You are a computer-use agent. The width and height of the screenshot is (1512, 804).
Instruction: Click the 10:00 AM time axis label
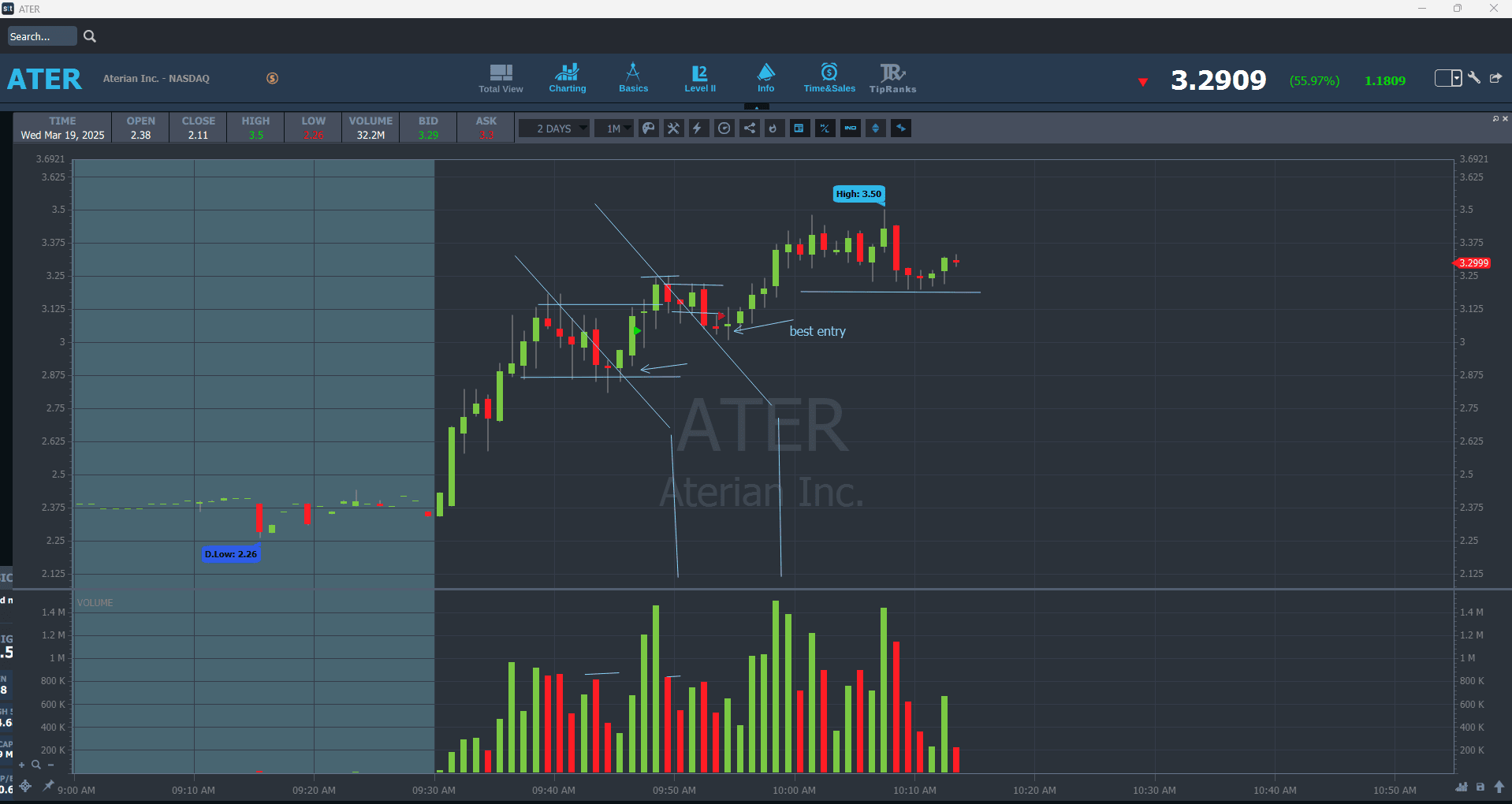(x=794, y=790)
